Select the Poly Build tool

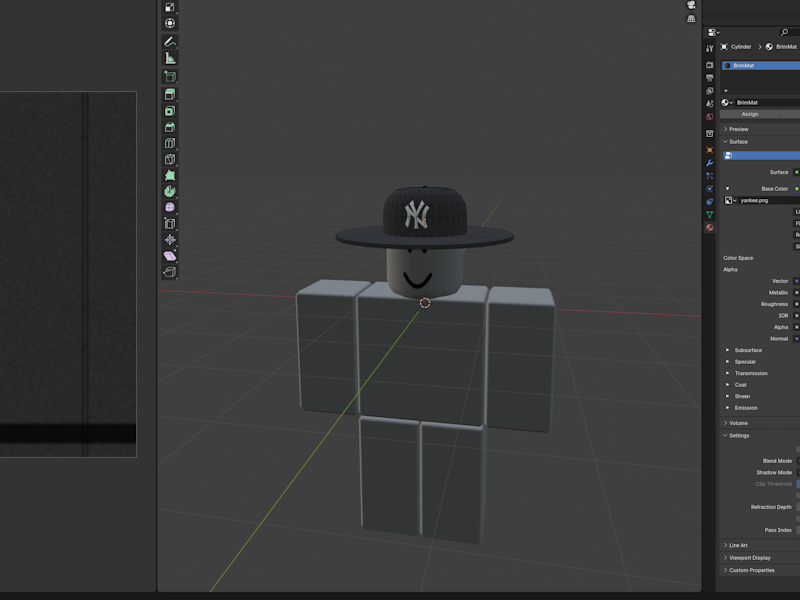(170, 176)
